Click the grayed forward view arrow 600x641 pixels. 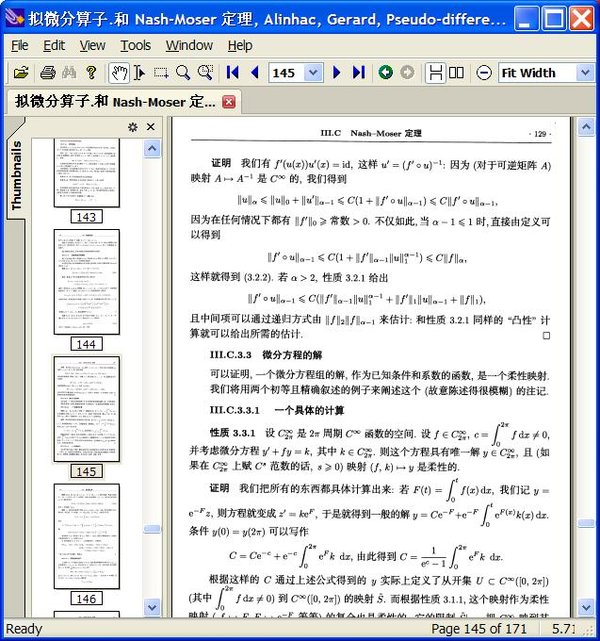click(x=407, y=73)
